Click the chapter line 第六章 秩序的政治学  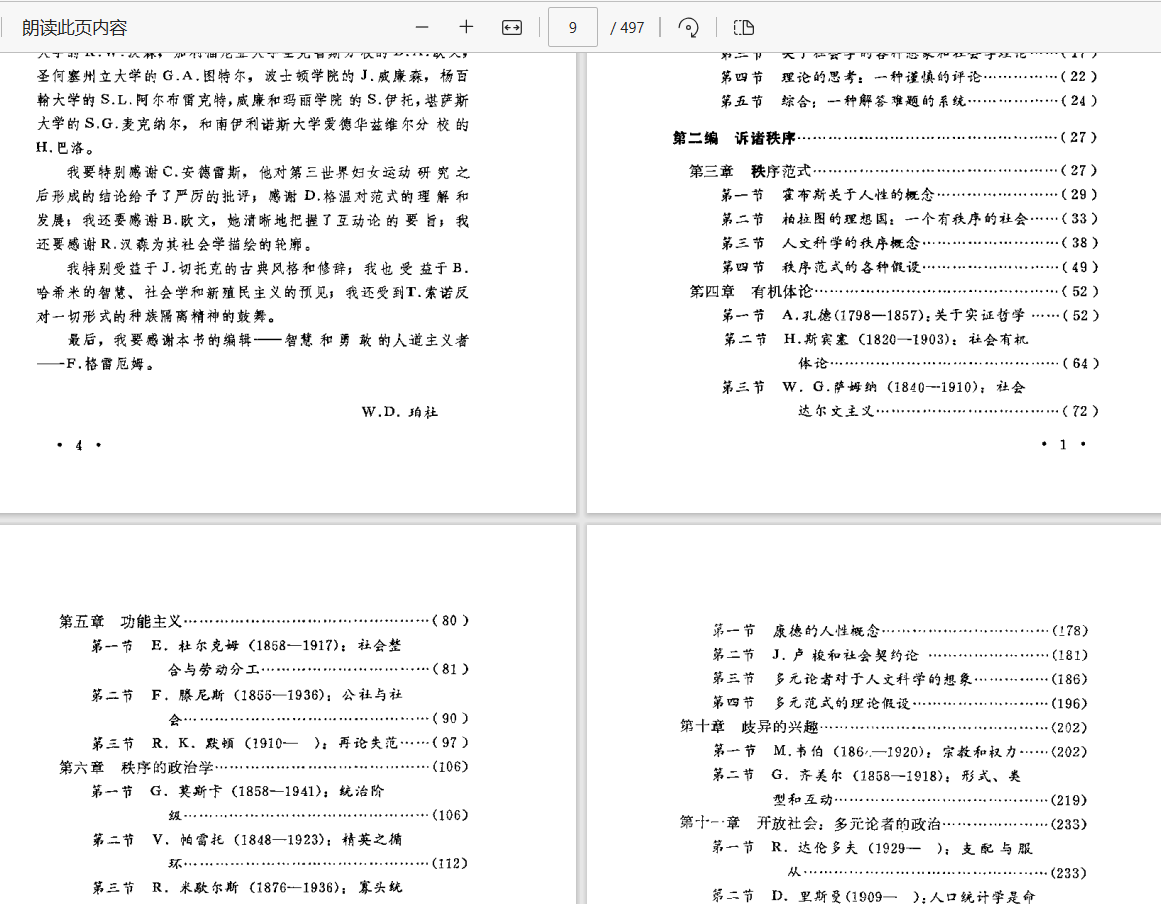264,767
